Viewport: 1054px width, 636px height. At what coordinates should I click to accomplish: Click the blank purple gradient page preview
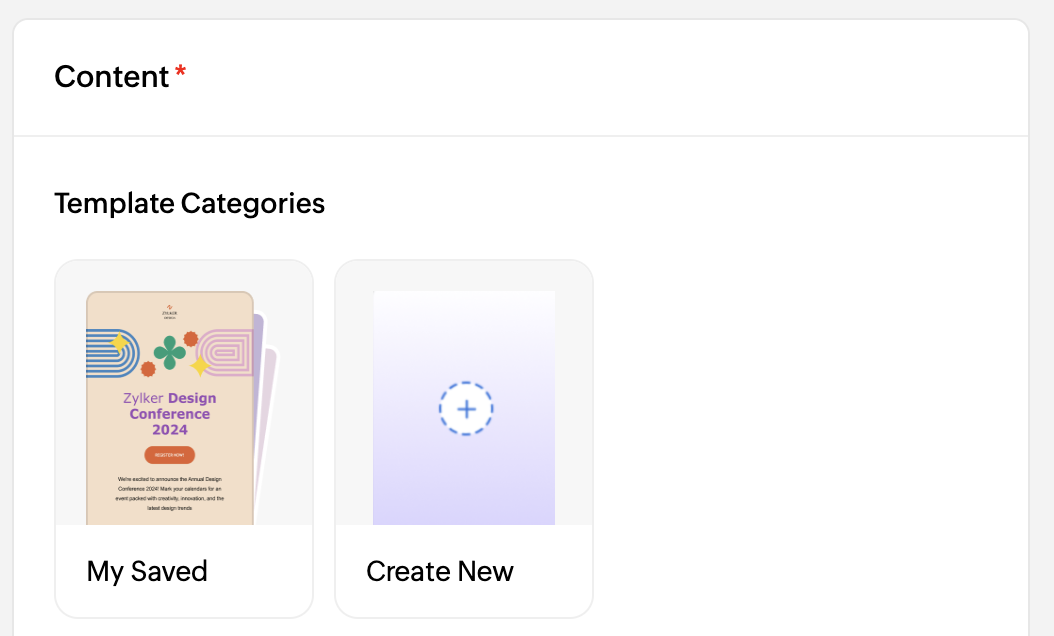[x=464, y=408]
